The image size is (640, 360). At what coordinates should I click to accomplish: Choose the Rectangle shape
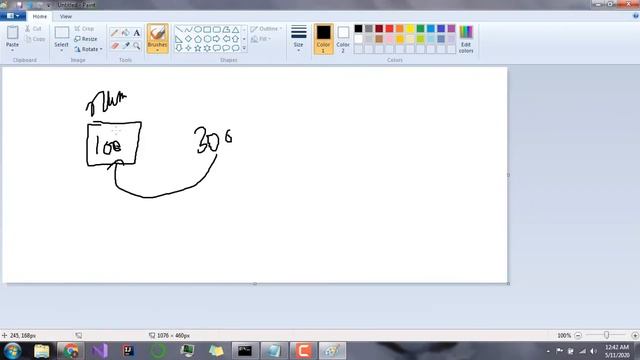(x=207, y=30)
